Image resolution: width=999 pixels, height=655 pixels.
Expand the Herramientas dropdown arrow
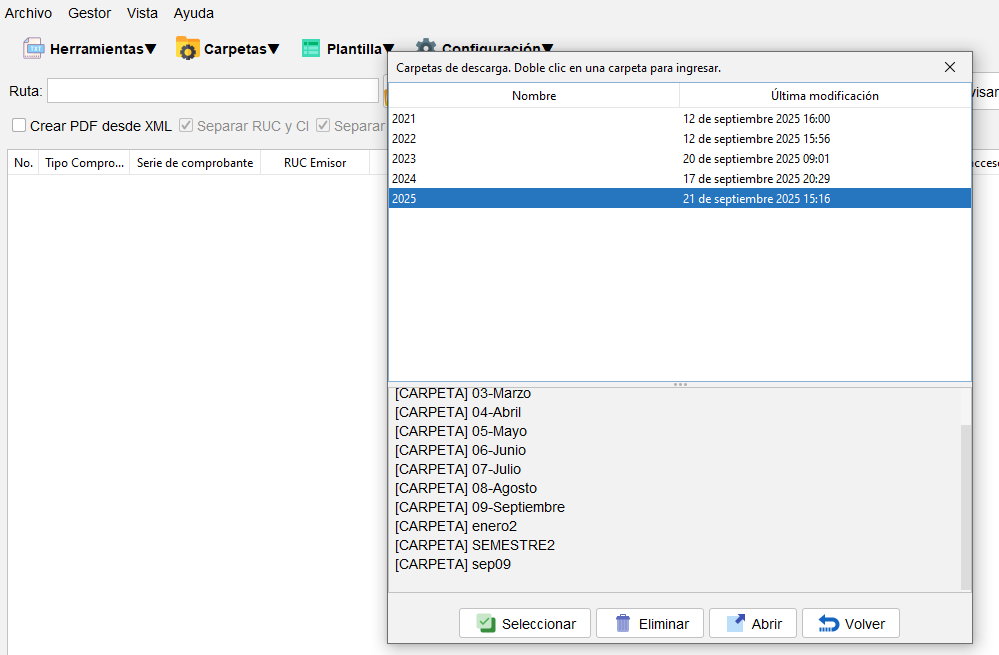(151, 49)
